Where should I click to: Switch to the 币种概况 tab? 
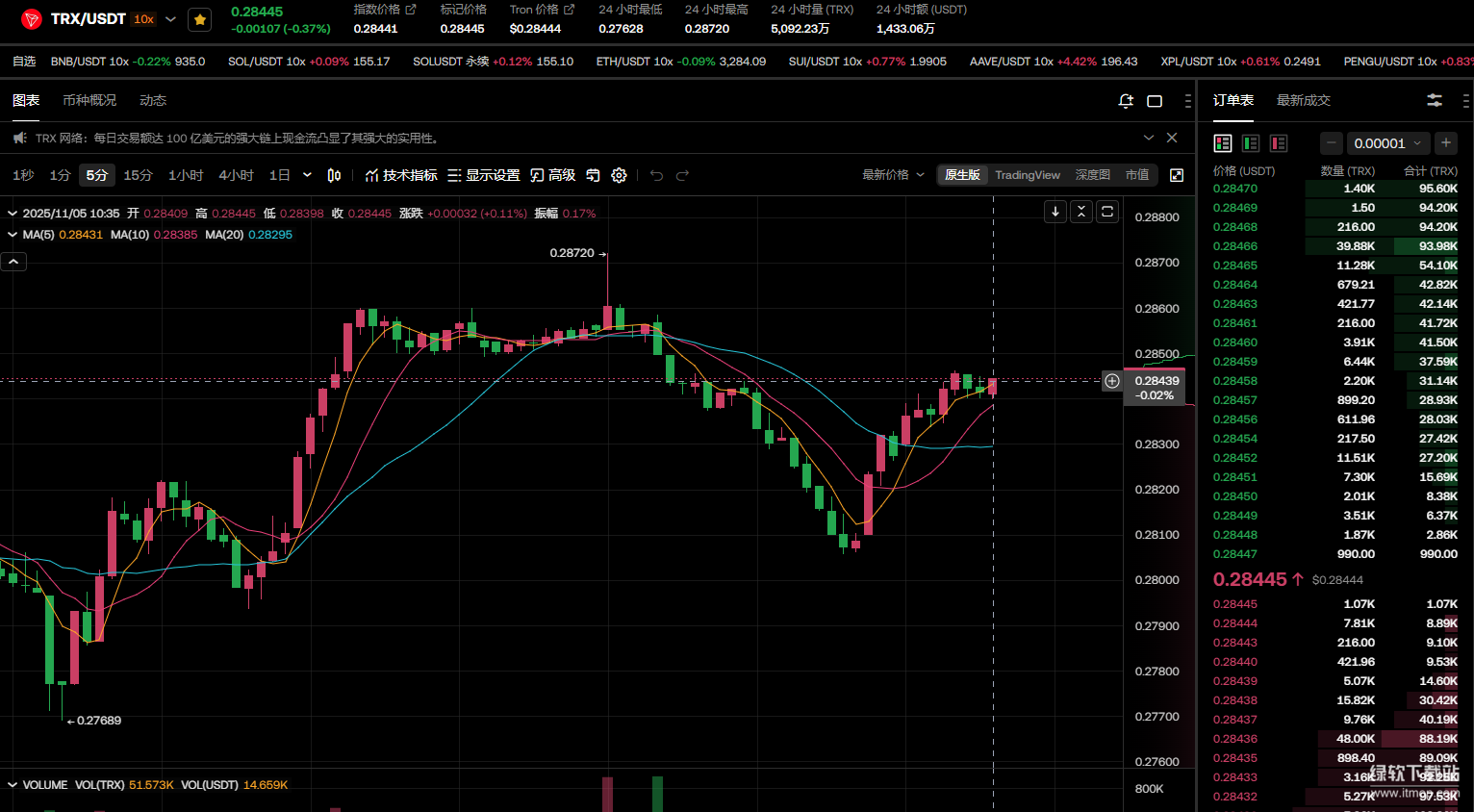89,100
